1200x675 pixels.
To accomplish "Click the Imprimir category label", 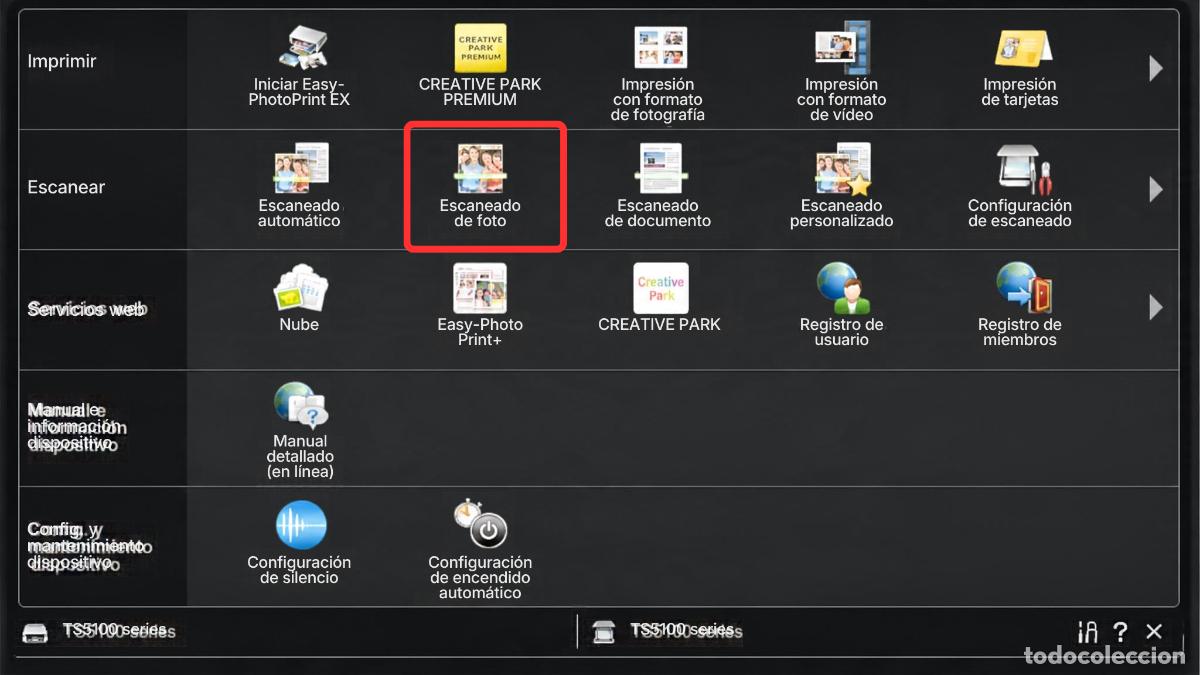I will click(x=62, y=61).
